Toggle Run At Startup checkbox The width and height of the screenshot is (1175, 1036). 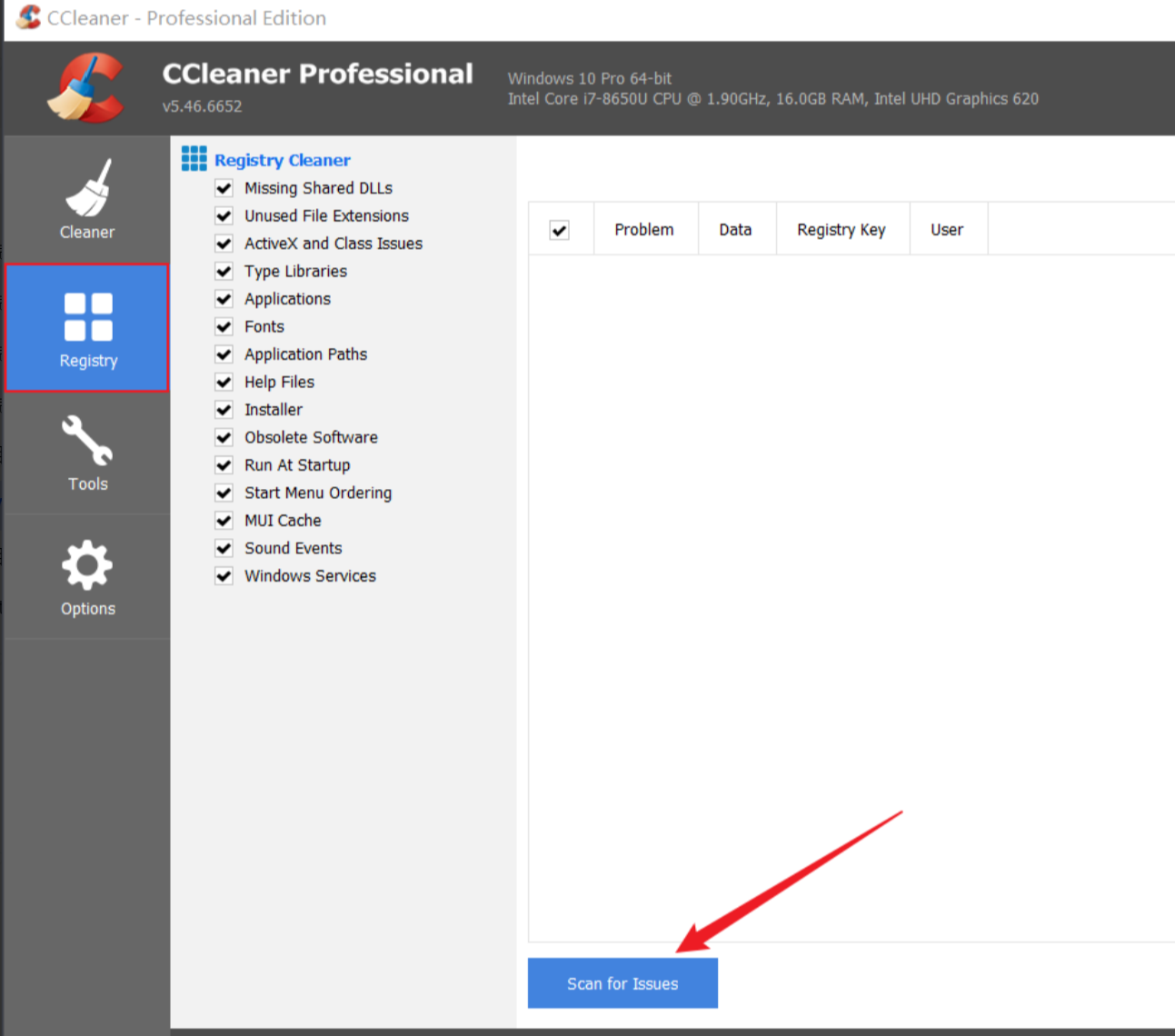224,465
